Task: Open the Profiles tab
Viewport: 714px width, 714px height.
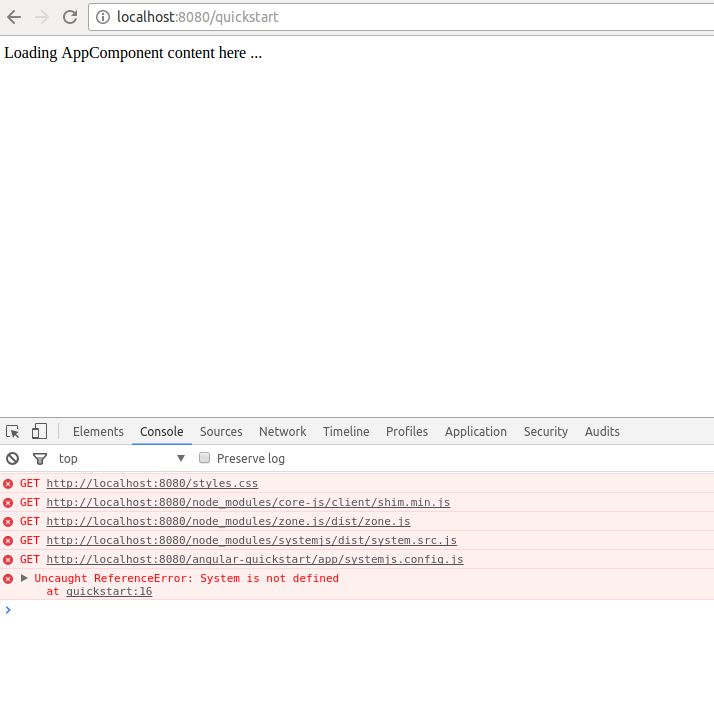Action: point(407,431)
